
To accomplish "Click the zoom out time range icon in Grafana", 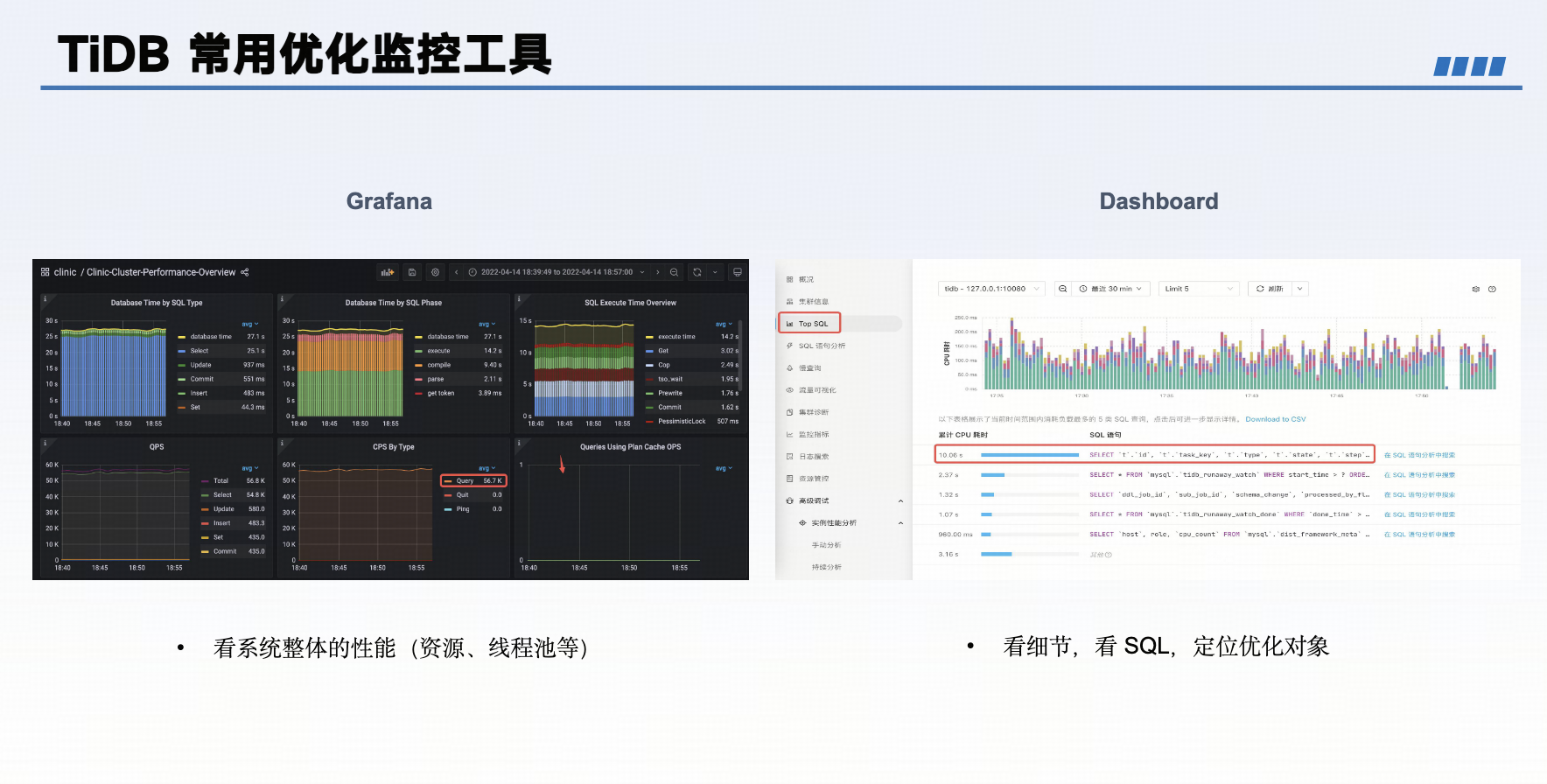I will 674,272.
